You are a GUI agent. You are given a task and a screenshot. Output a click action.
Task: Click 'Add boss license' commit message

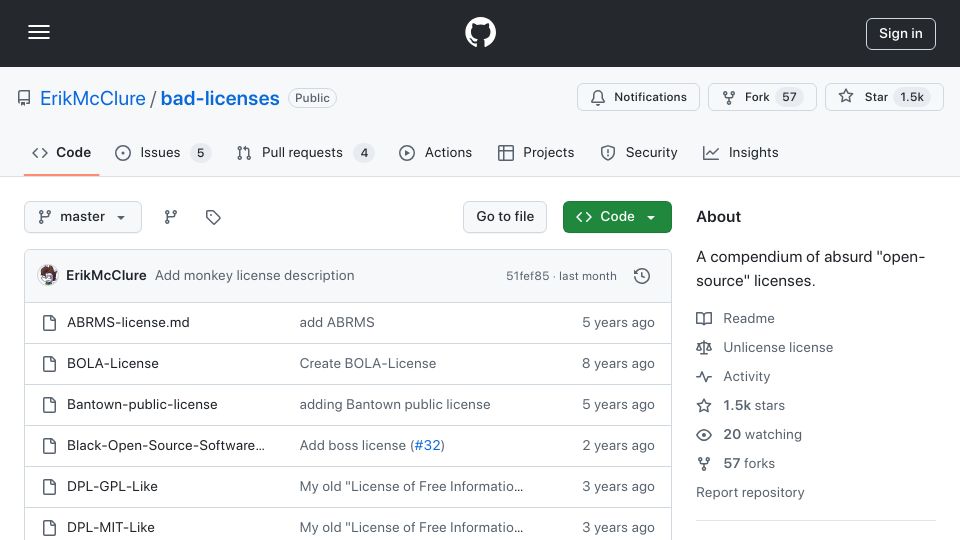pyautogui.click(x=353, y=446)
